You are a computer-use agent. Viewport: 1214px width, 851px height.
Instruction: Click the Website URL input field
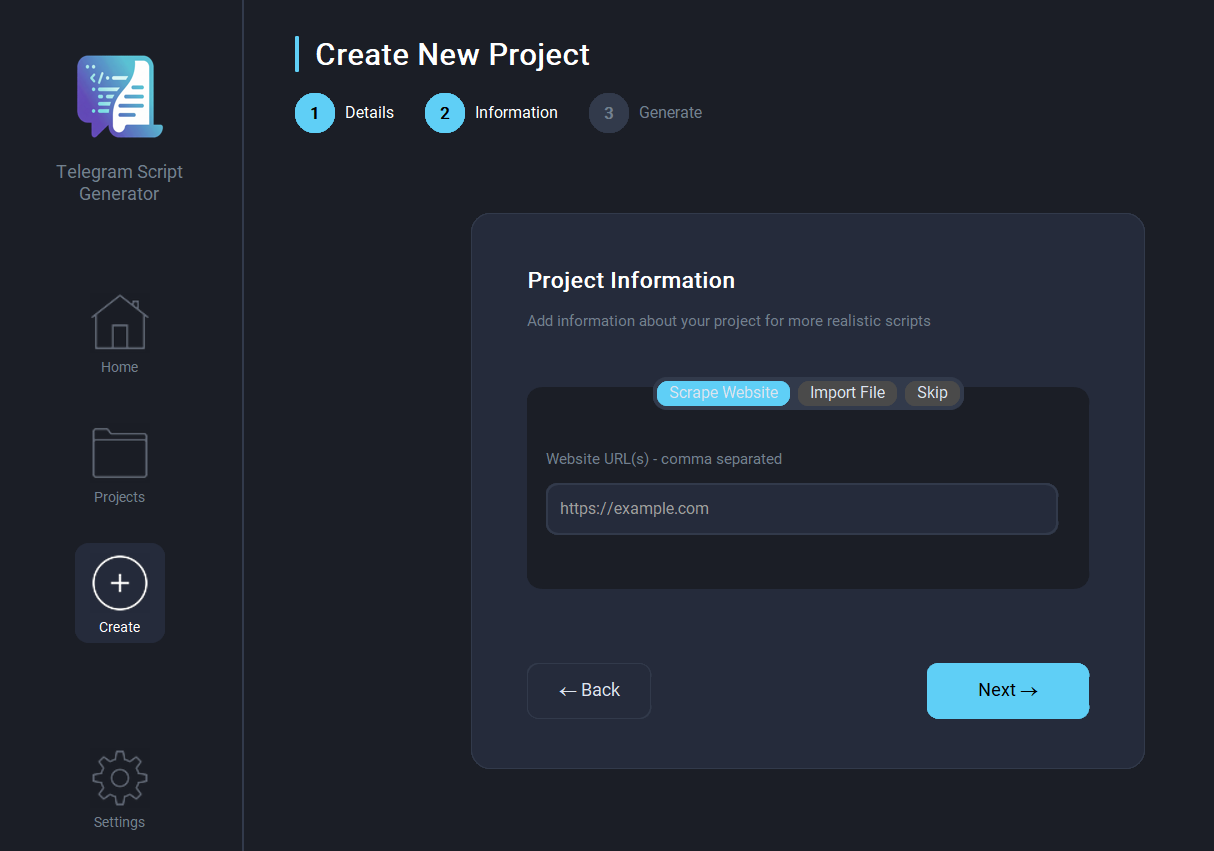click(x=801, y=508)
